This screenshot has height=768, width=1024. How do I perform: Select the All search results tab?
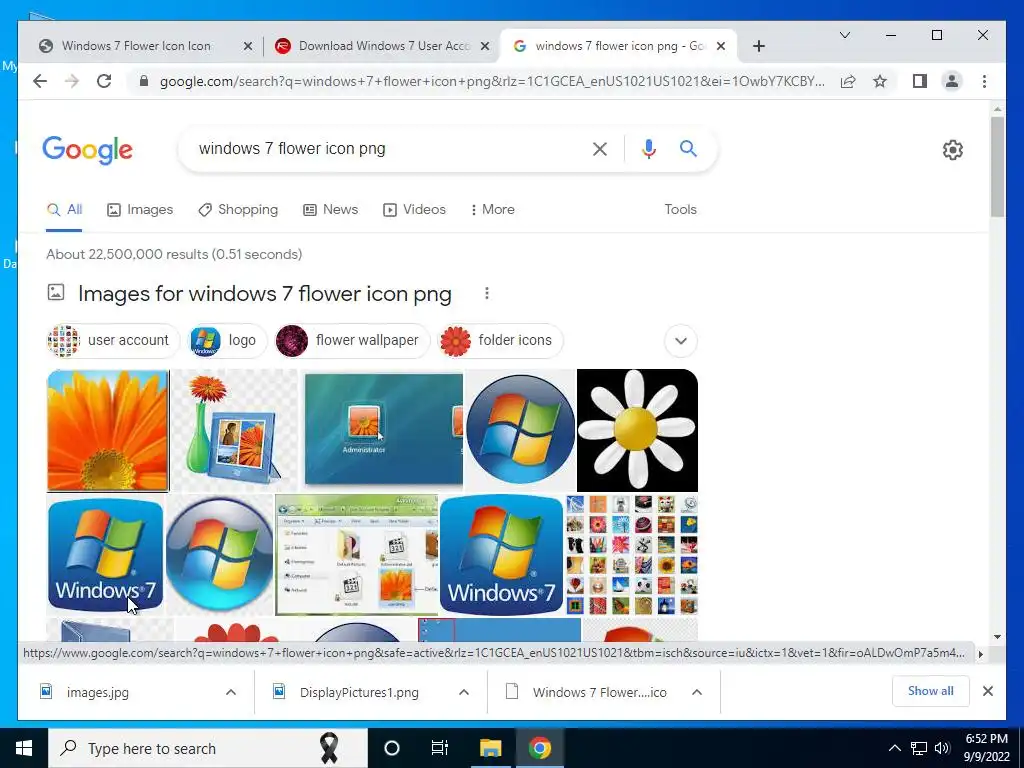pyautogui.click(x=64, y=210)
